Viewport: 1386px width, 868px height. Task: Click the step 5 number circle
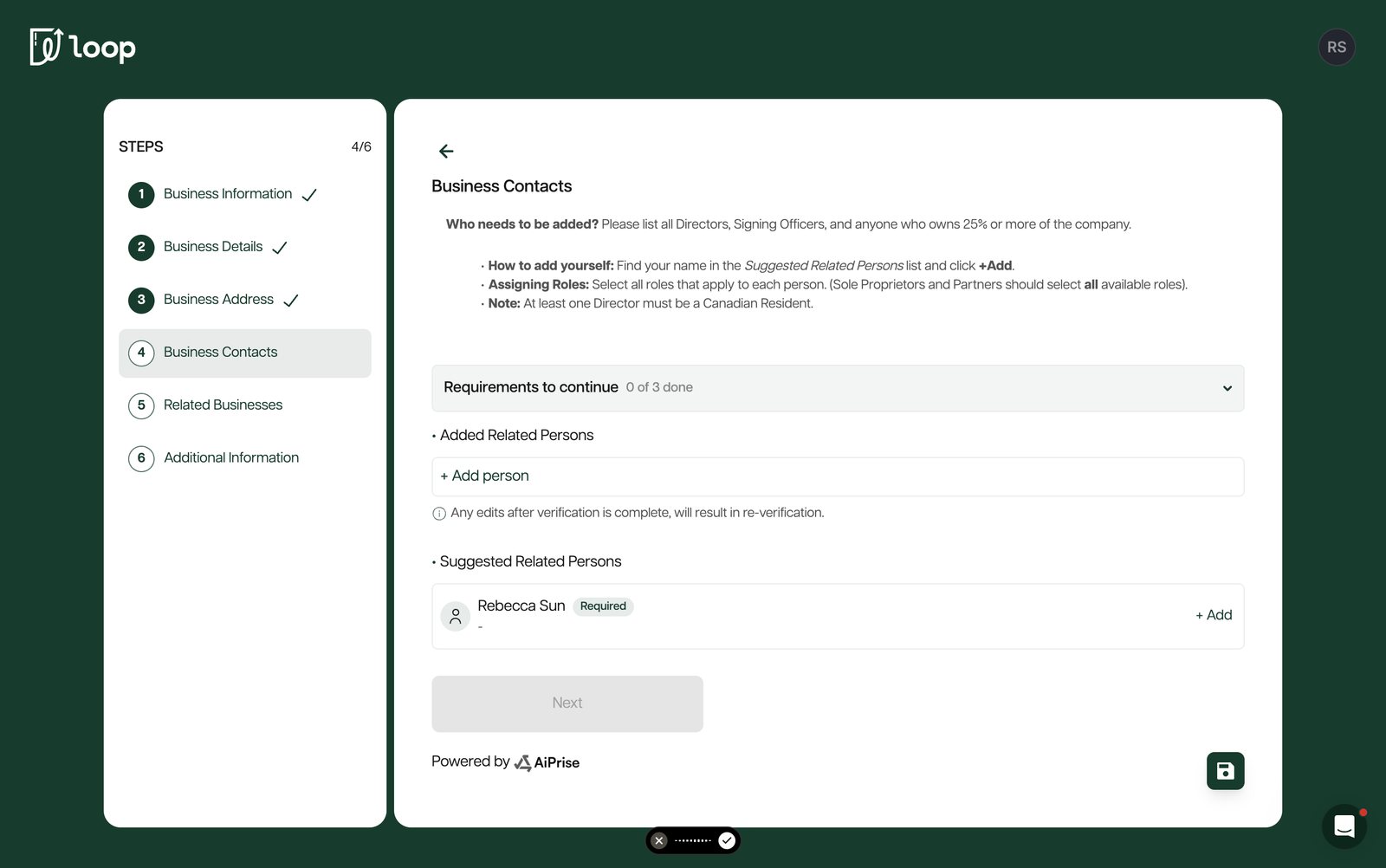click(x=141, y=405)
